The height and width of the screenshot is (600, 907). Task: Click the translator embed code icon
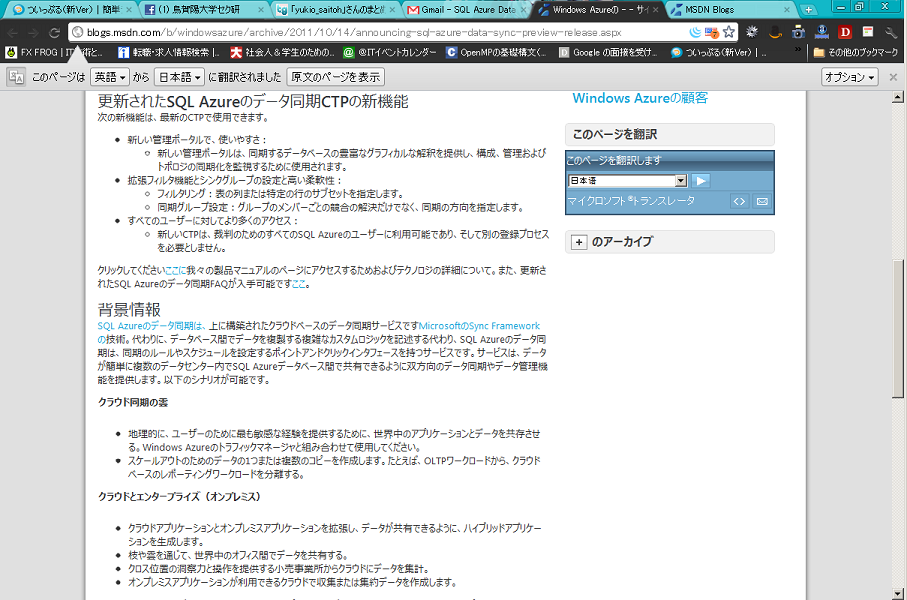pos(739,201)
